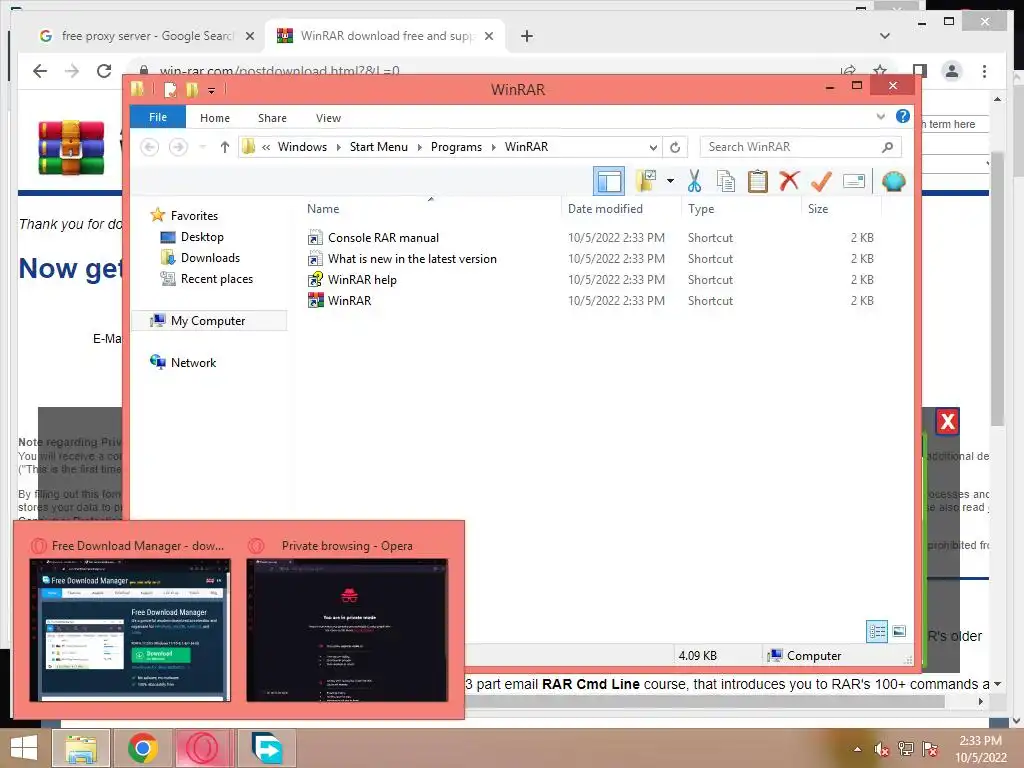The width and height of the screenshot is (1024, 768).
Task: Switch to details view in status bar
Action: pyautogui.click(x=877, y=631)
